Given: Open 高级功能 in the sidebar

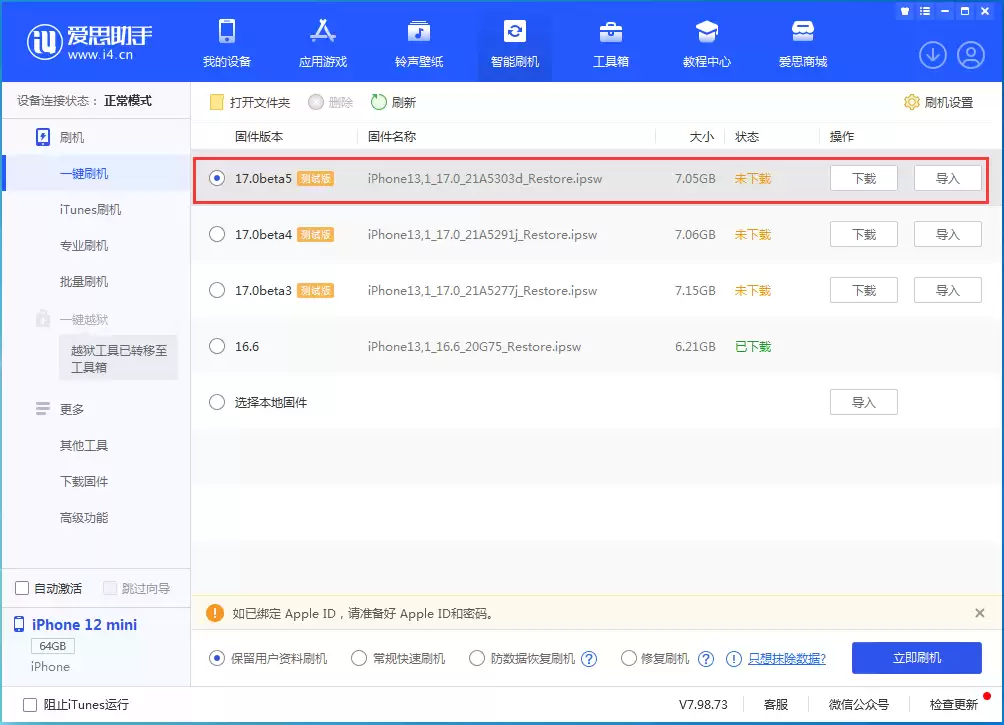Looking at the screenshot, I should 84,517.
